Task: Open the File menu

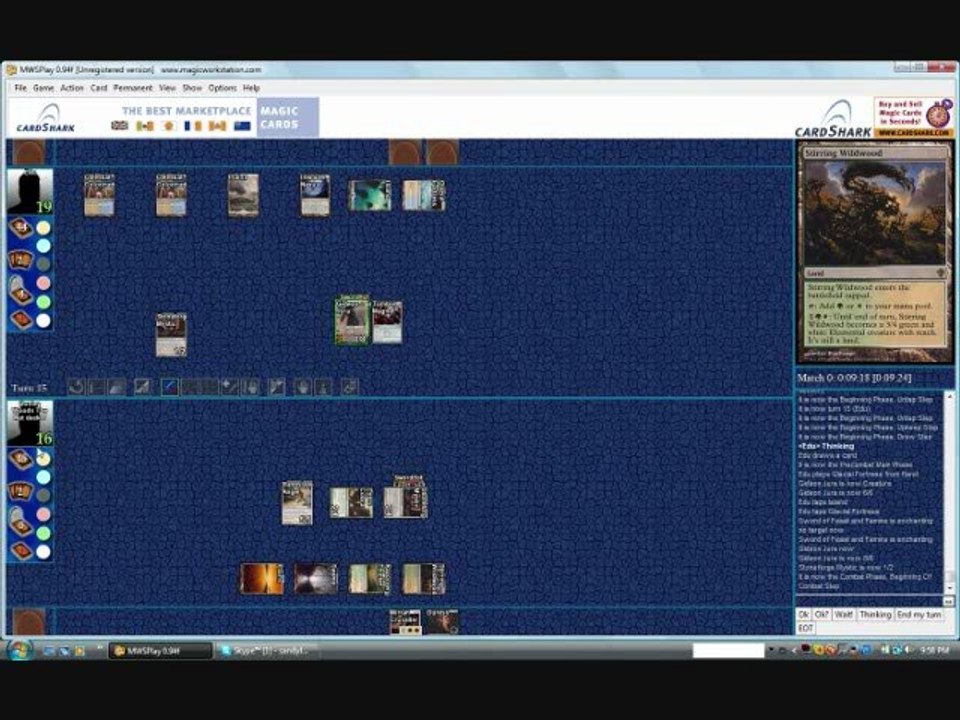Action: point(20,88)
